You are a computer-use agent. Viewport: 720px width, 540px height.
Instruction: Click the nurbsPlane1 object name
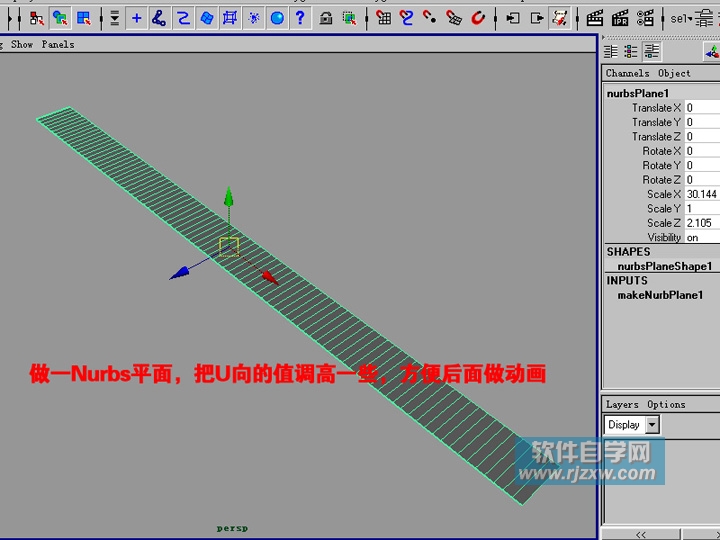(638, 93)
